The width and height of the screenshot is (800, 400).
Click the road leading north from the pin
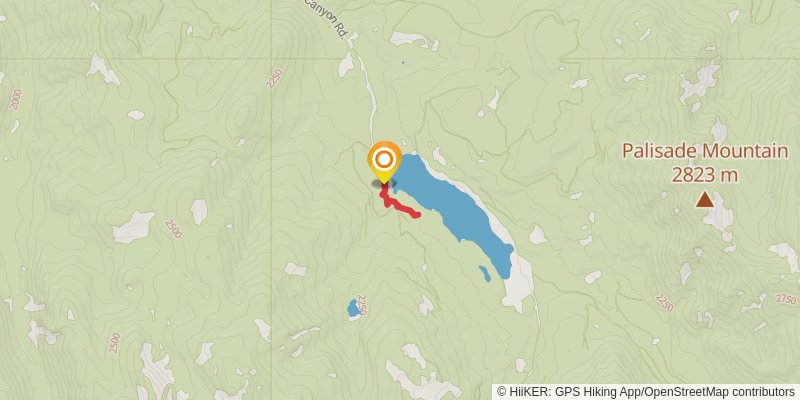(366, 94)
